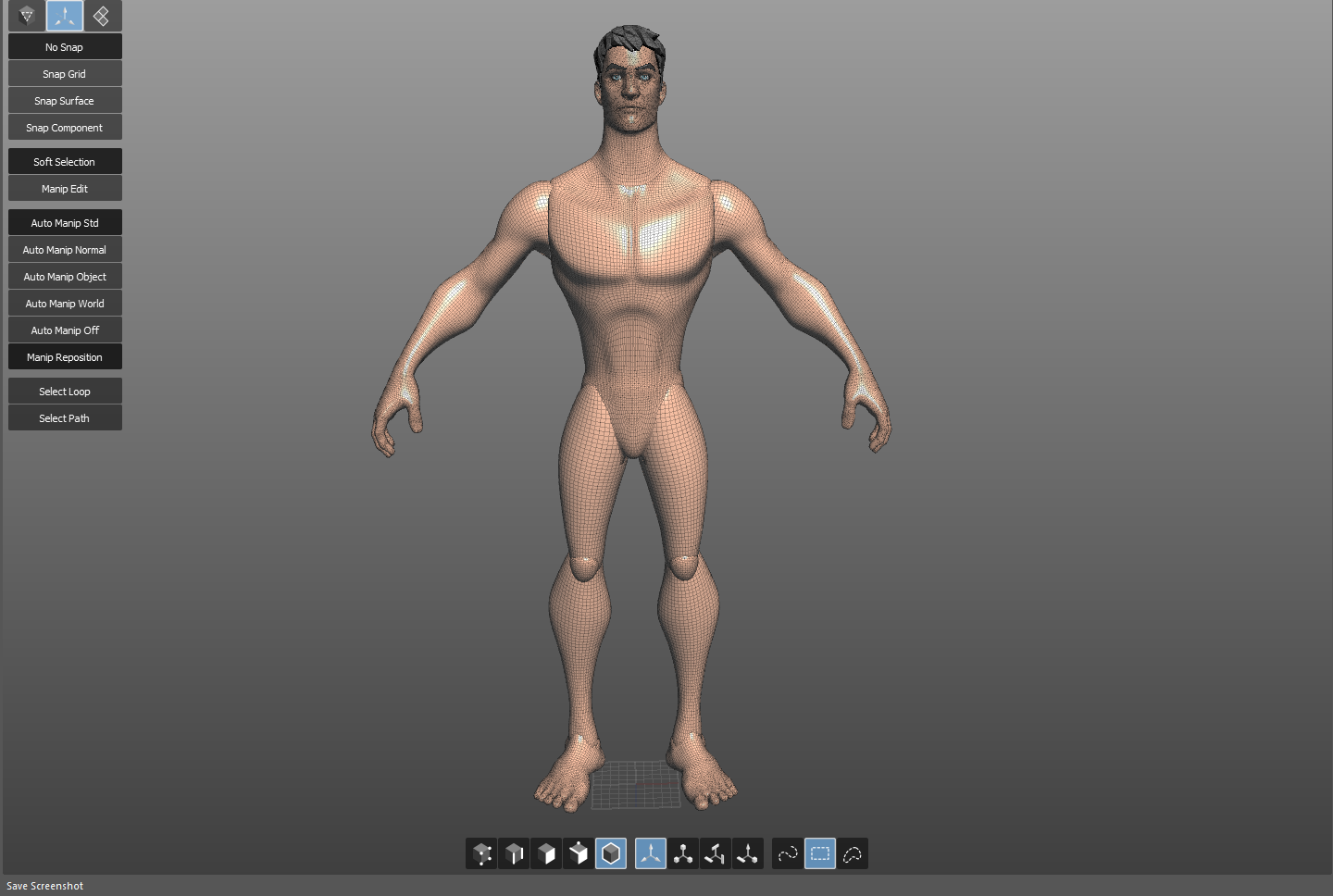Choose the manipulator with bar-tipped axes
1333x896 pixels.
716,853
